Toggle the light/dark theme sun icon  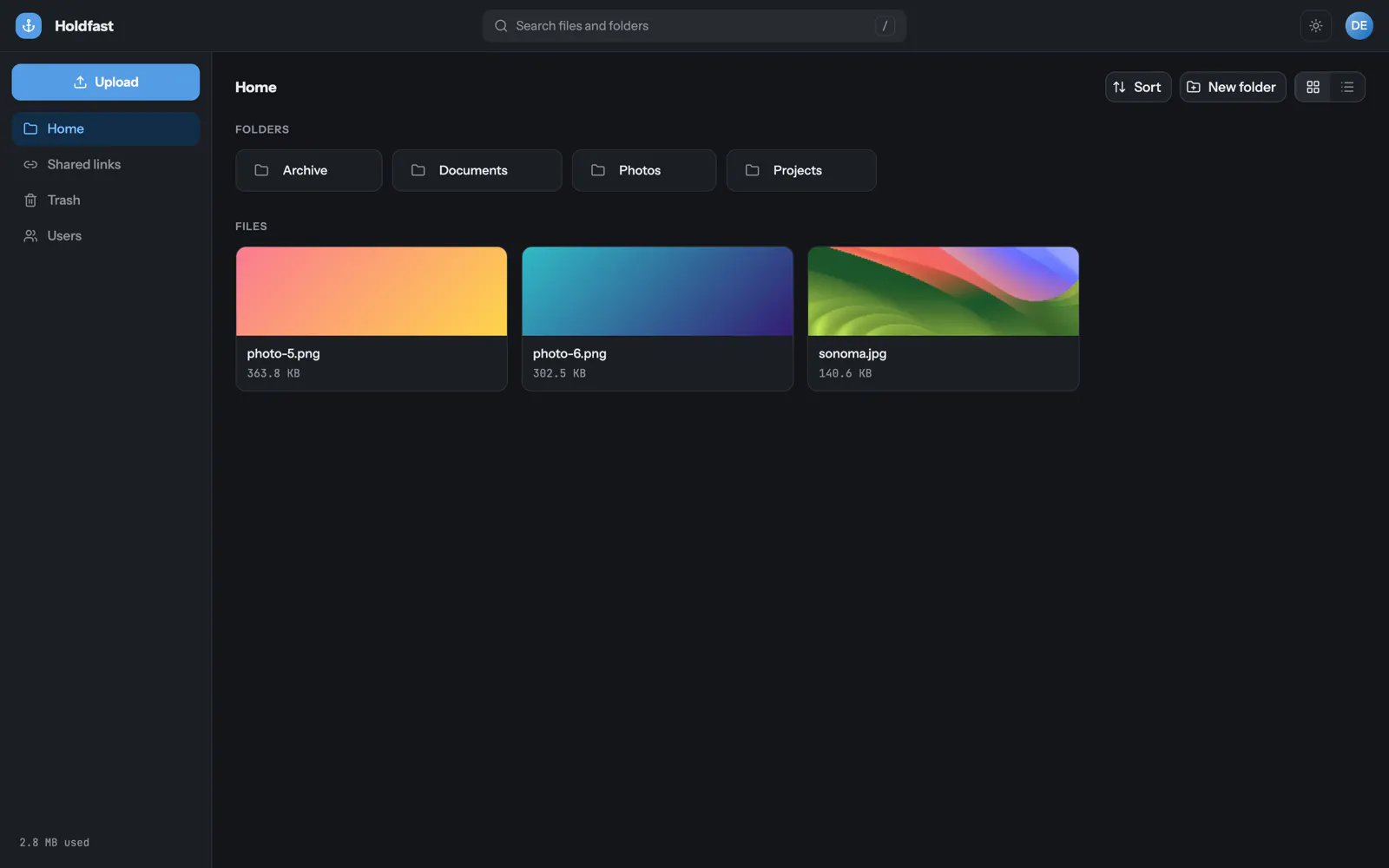[1316, 26]
